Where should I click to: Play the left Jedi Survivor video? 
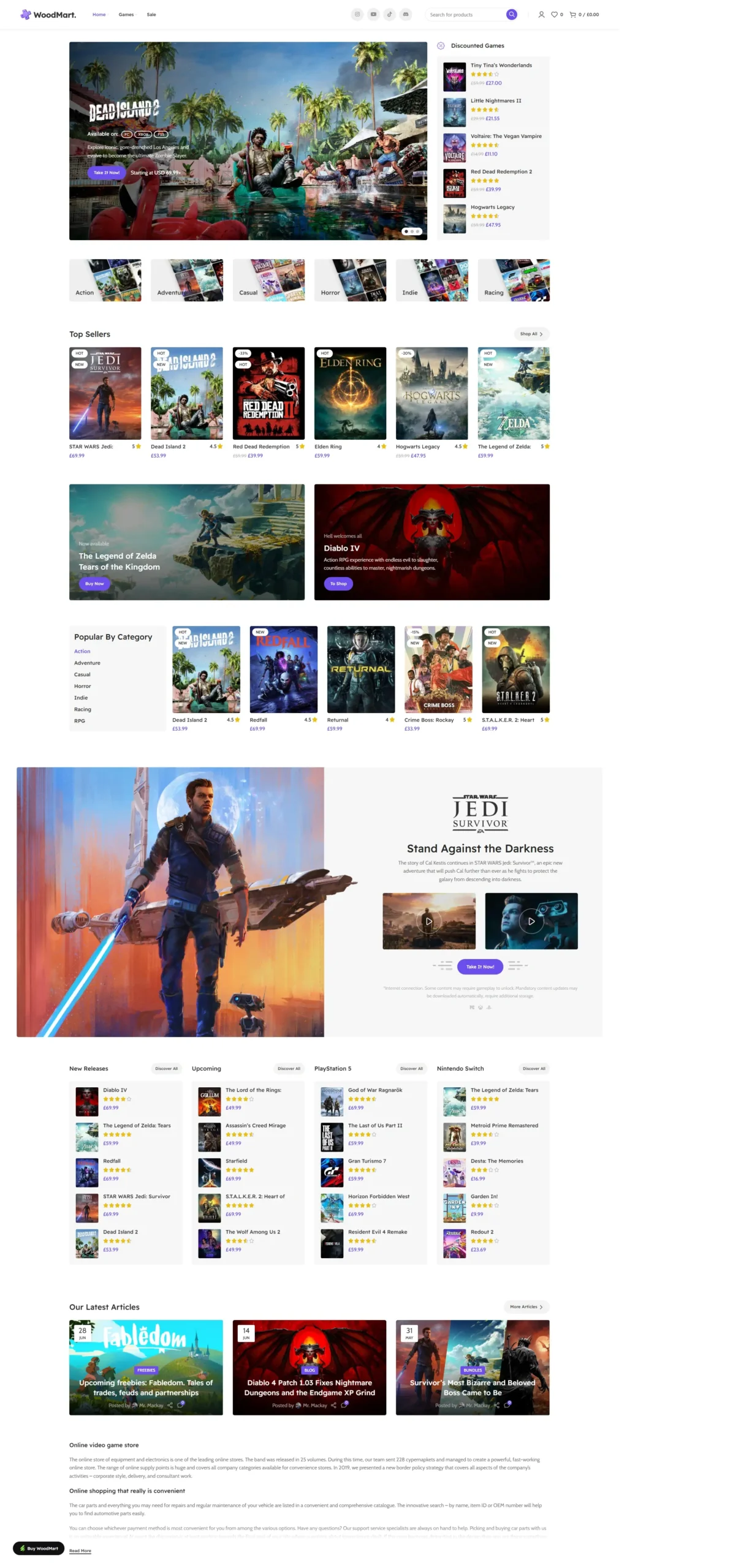pyautogui.click(x=428, y=921)
